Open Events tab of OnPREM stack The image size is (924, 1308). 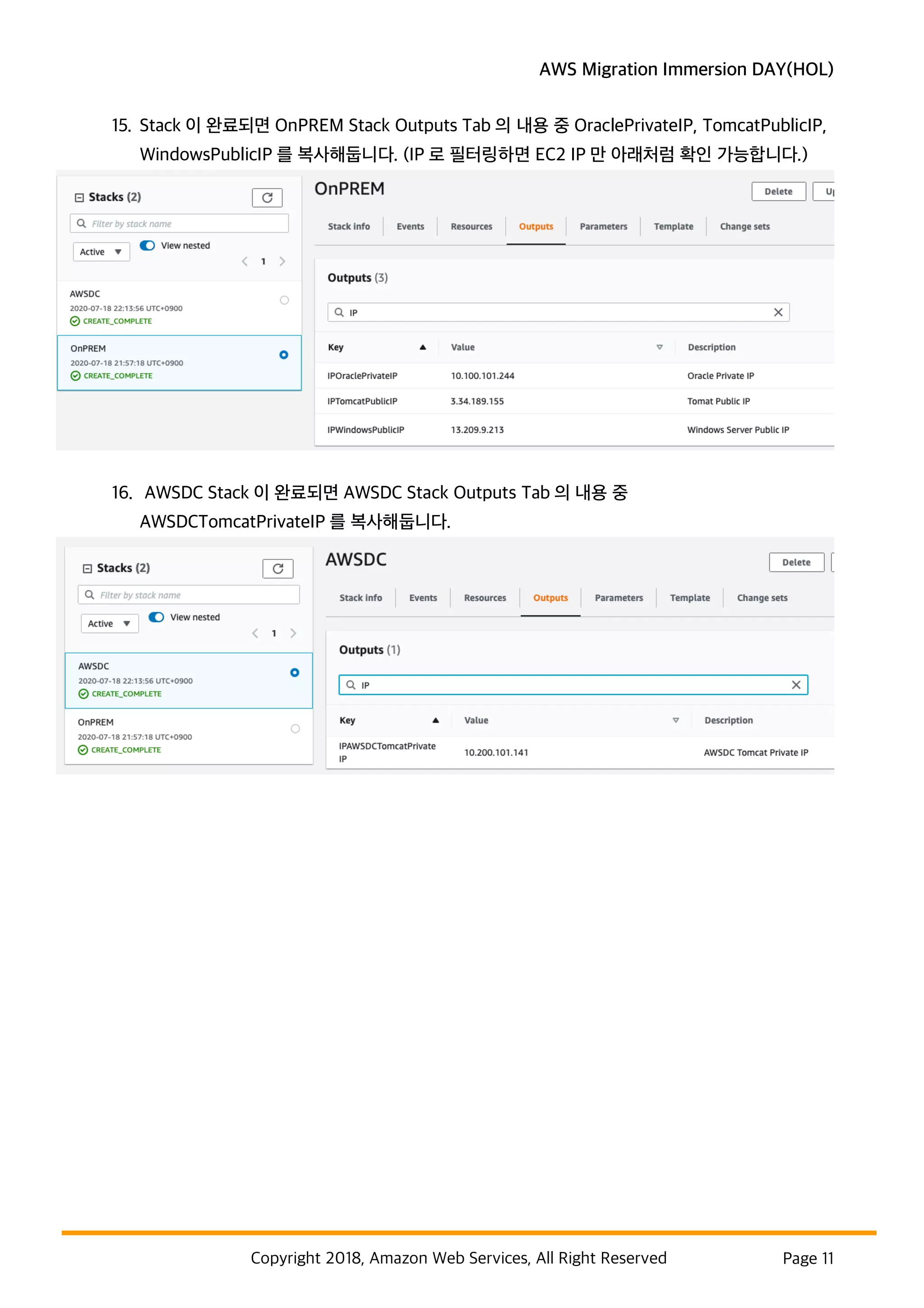[410, 227]
